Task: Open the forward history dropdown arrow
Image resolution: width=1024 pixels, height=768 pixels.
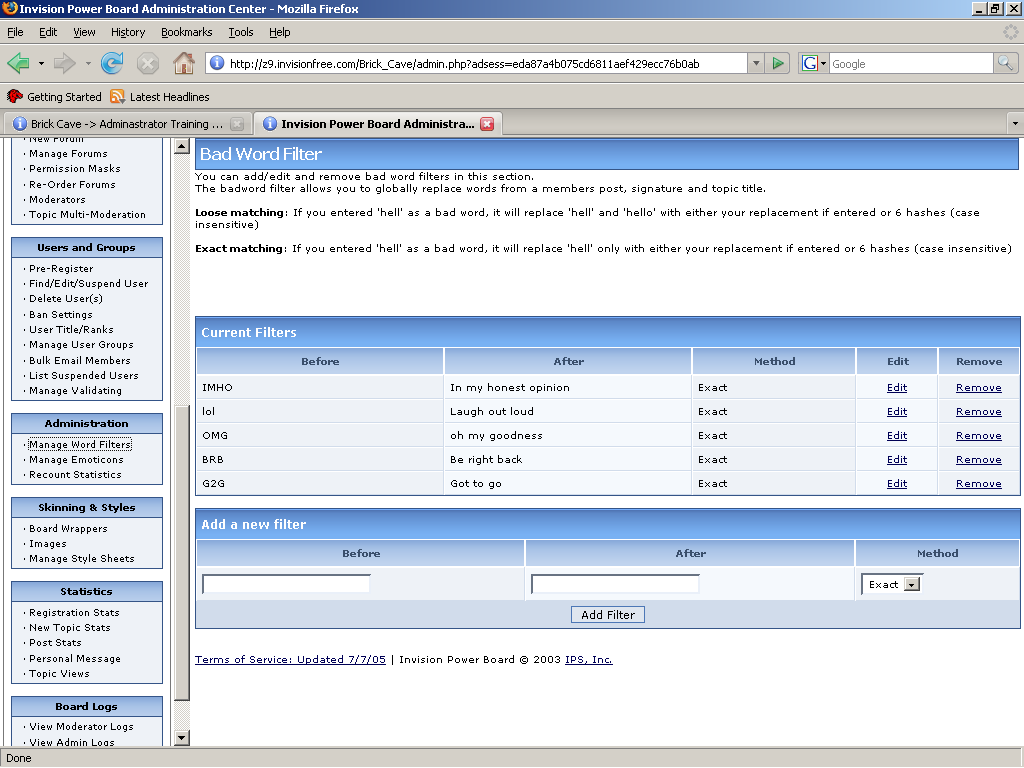Action: [88, 63]
